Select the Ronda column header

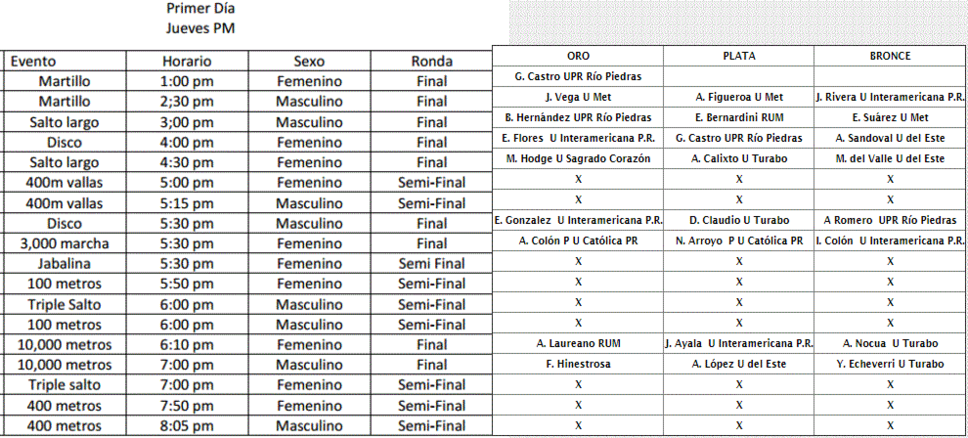(432, 61)
